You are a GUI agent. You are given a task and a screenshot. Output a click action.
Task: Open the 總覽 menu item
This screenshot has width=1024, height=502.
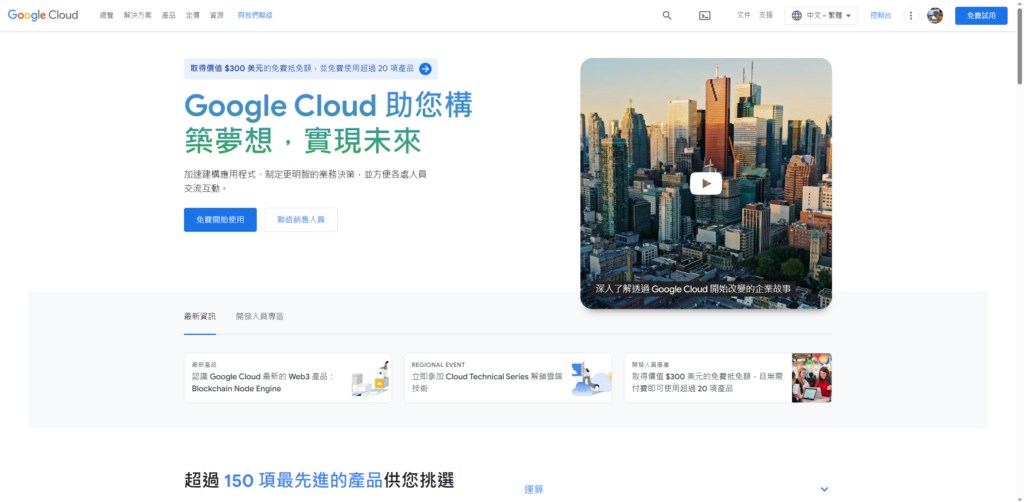click(x=106, y=15)
